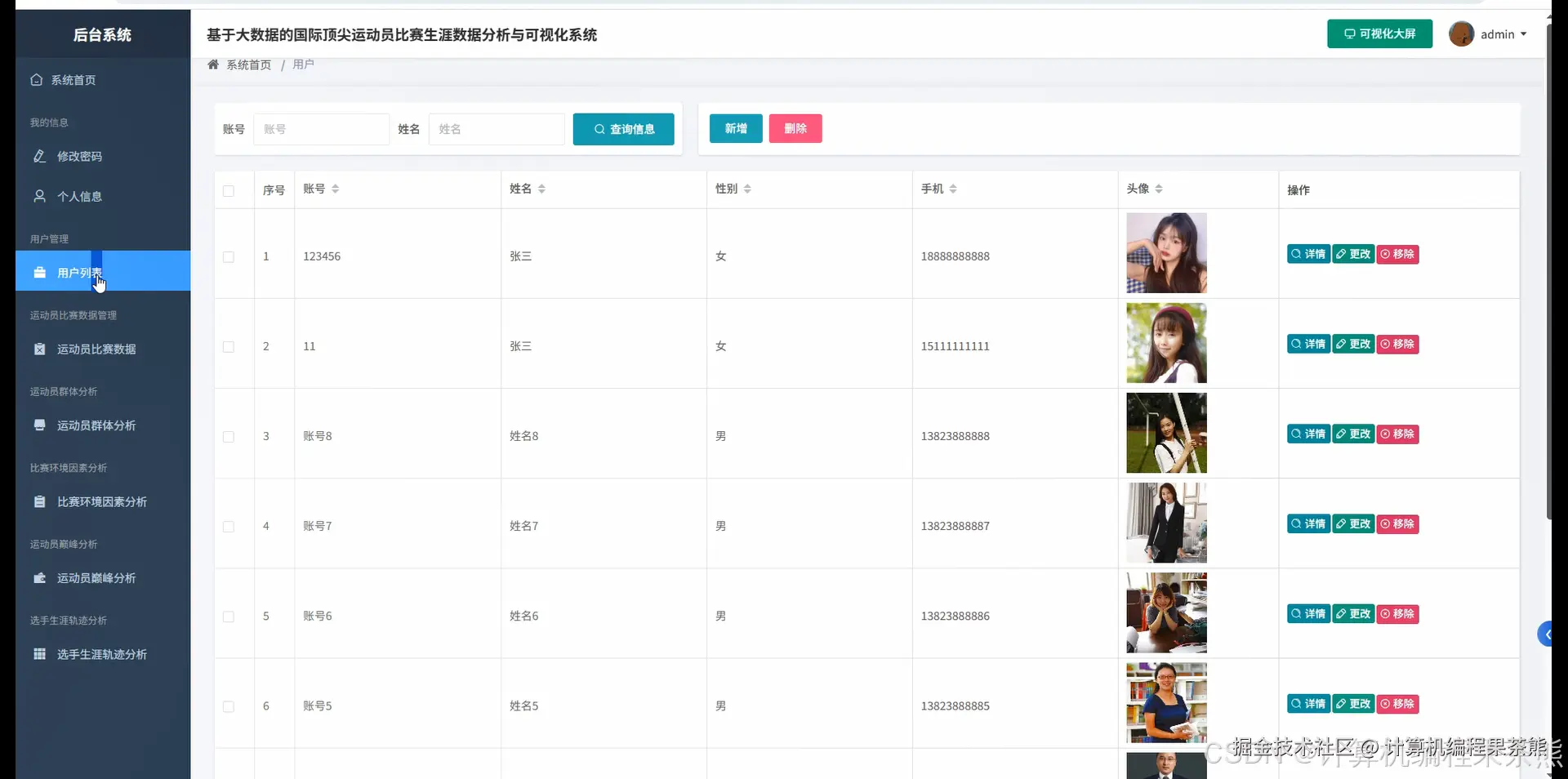Open 运动员群体分析 in the sidebar

coord(103,425)
